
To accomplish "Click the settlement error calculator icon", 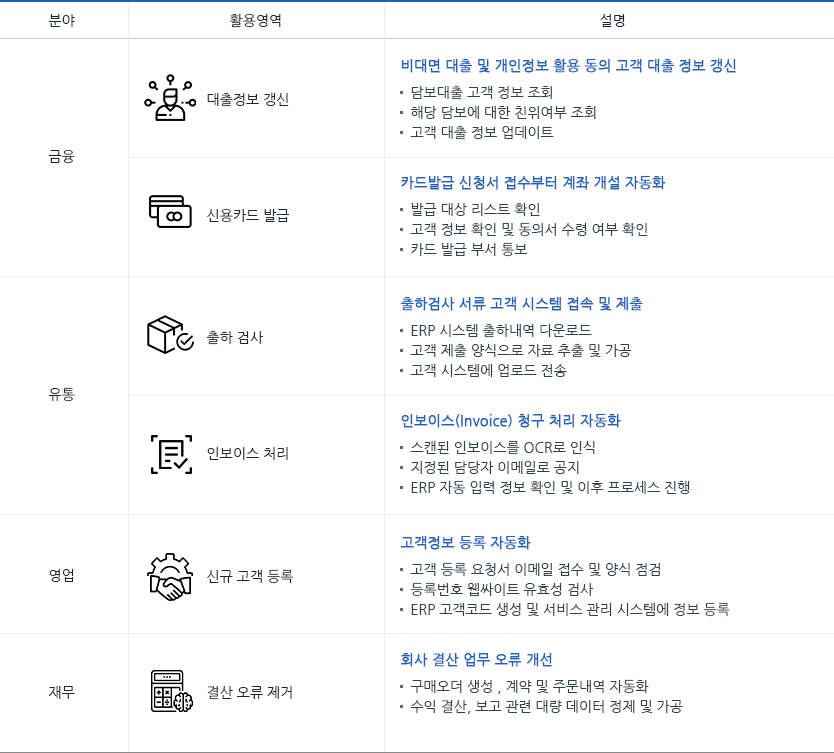I will coord(170,691).
